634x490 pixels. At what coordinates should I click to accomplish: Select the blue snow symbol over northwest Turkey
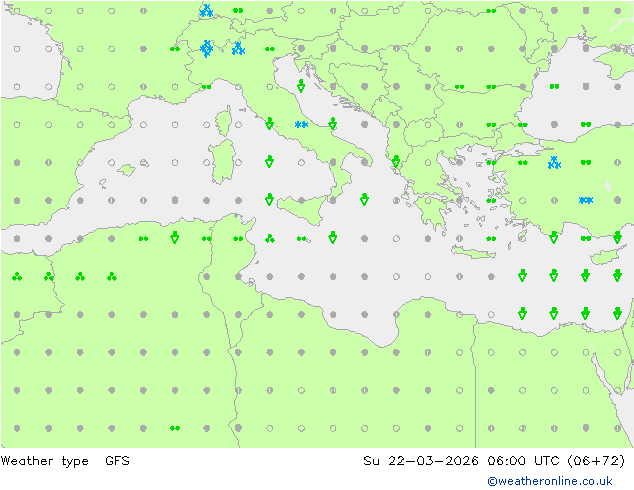(554, 163)
